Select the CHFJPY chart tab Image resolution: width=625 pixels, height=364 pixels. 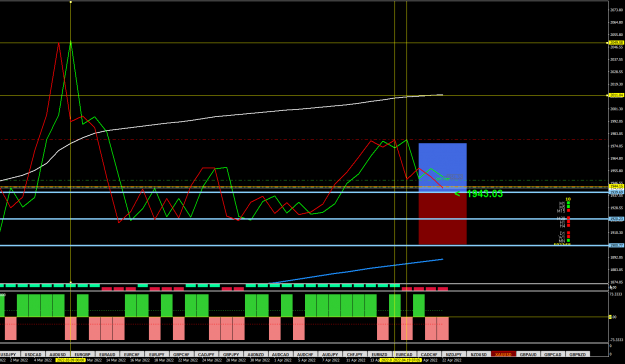[x=354, y=354]
